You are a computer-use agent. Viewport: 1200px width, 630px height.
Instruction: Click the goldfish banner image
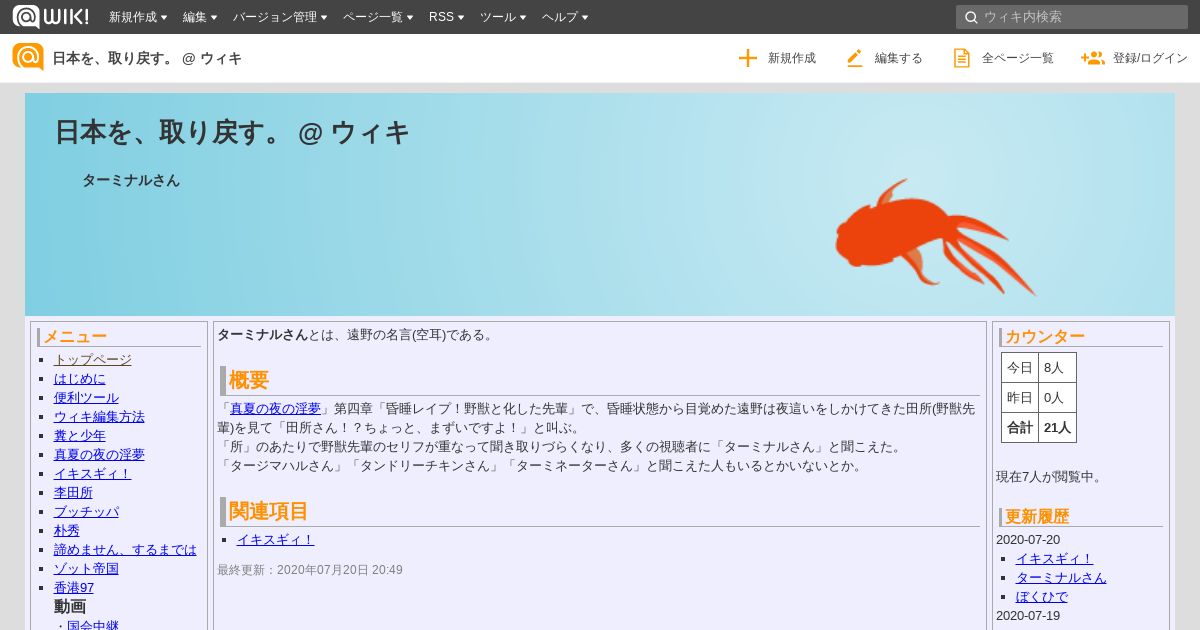pos(935,237)
